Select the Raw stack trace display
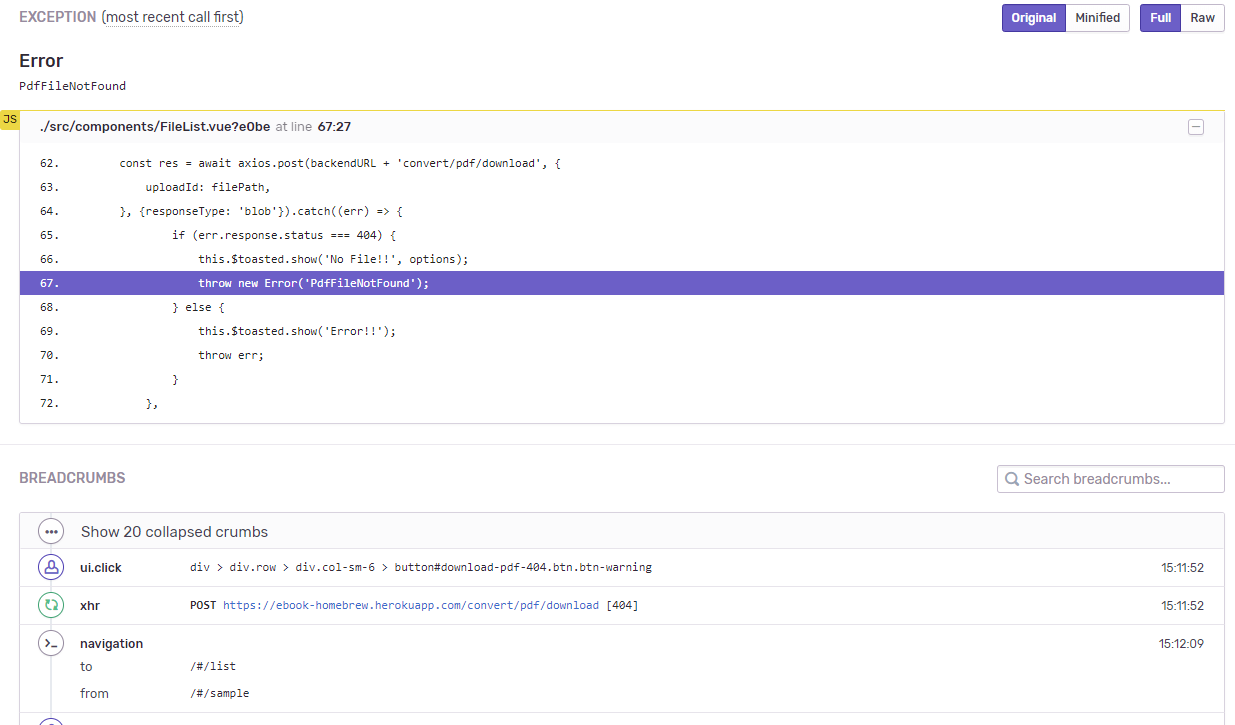The width and height of the screenshot is (1235, 725). coord(1202,18)
